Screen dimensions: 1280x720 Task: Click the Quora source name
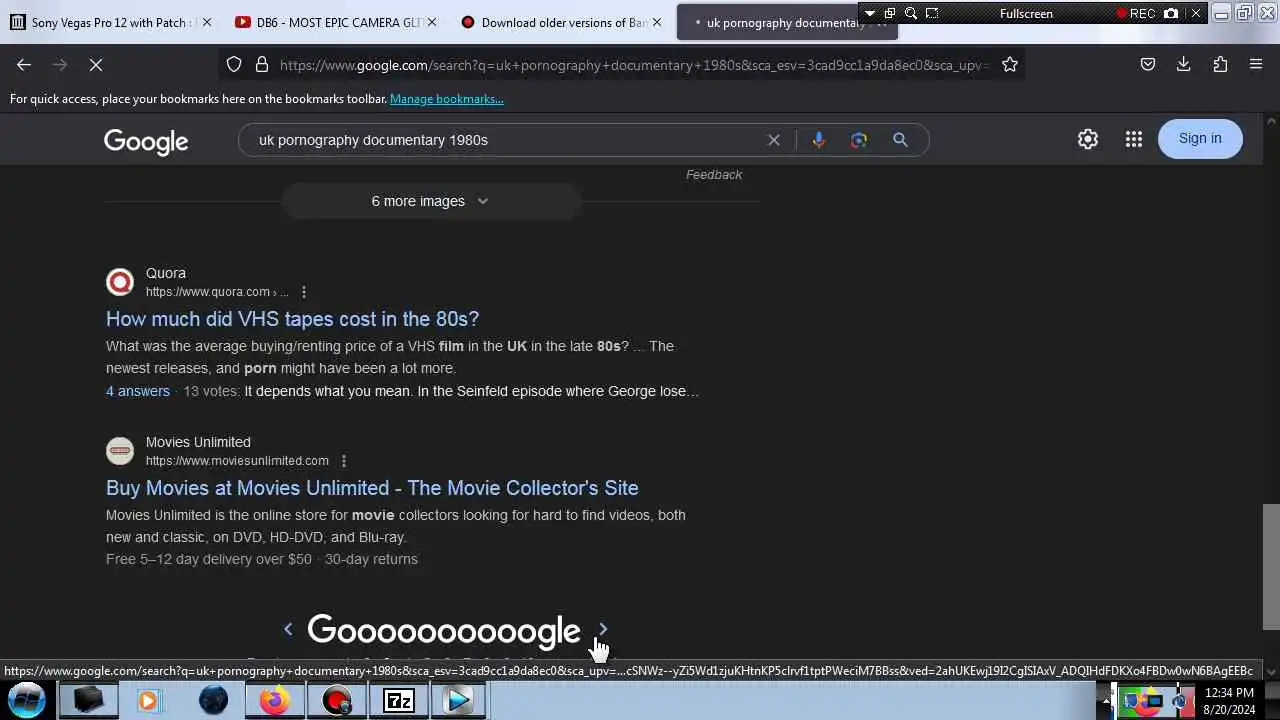pyautogui.click(x=166, y=273)
